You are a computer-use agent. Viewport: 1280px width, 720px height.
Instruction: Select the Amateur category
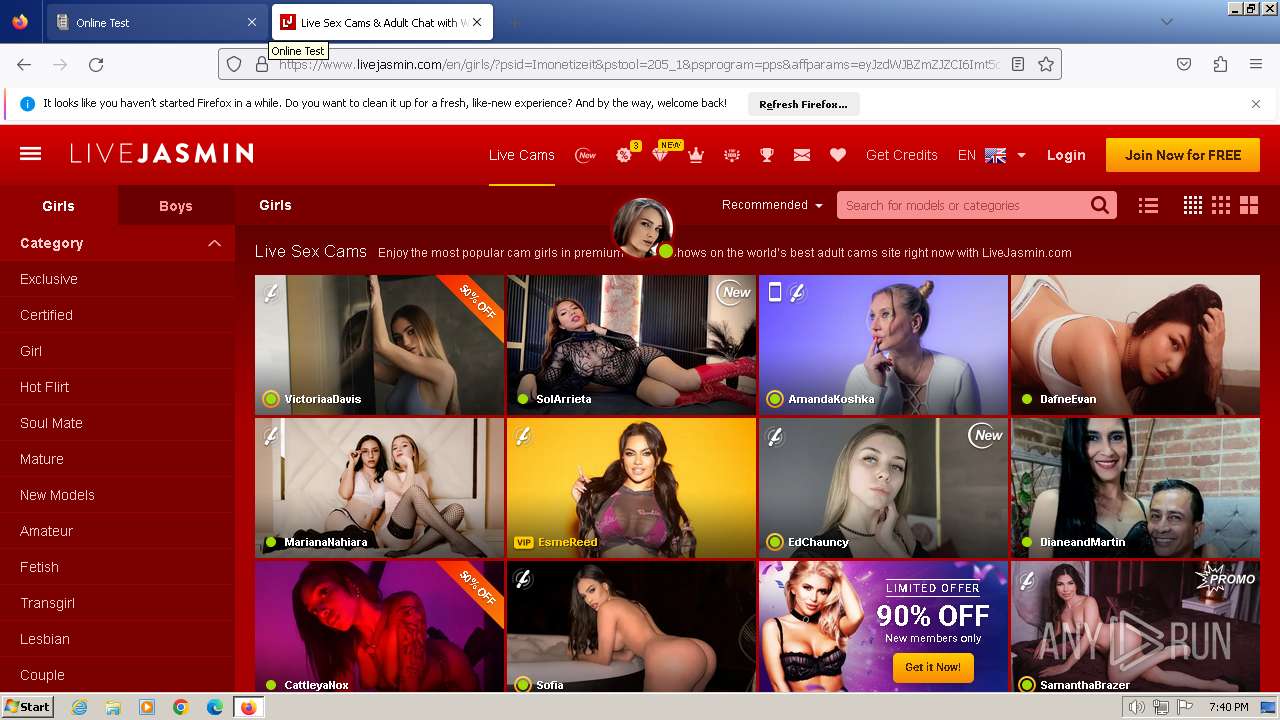46,531
